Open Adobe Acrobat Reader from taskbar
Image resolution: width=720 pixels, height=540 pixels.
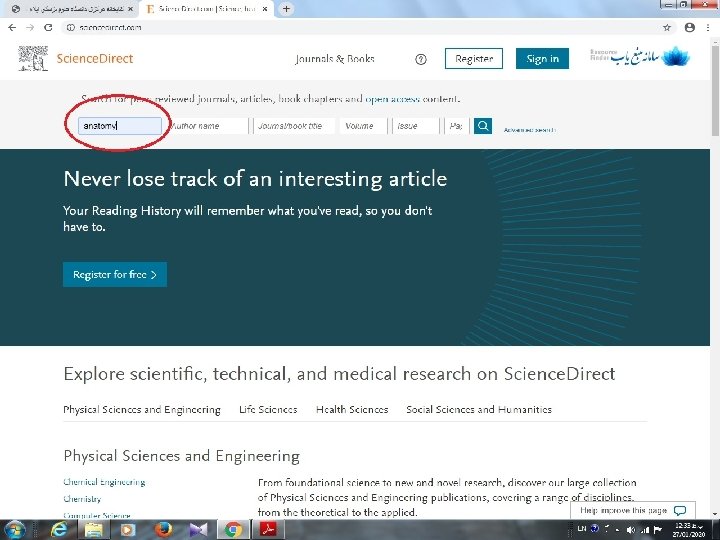[269, 530]
